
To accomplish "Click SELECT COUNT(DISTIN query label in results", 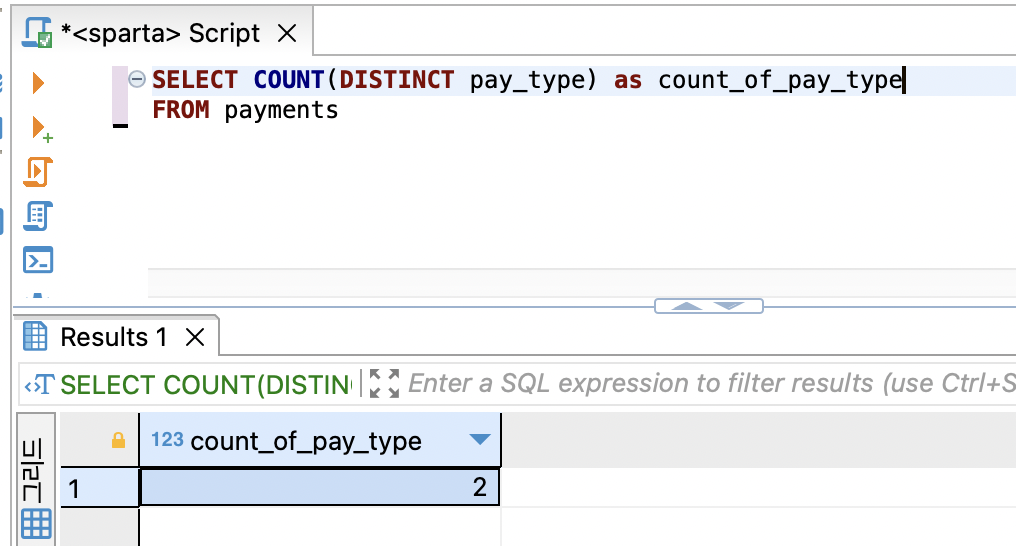I will (206, 385).
